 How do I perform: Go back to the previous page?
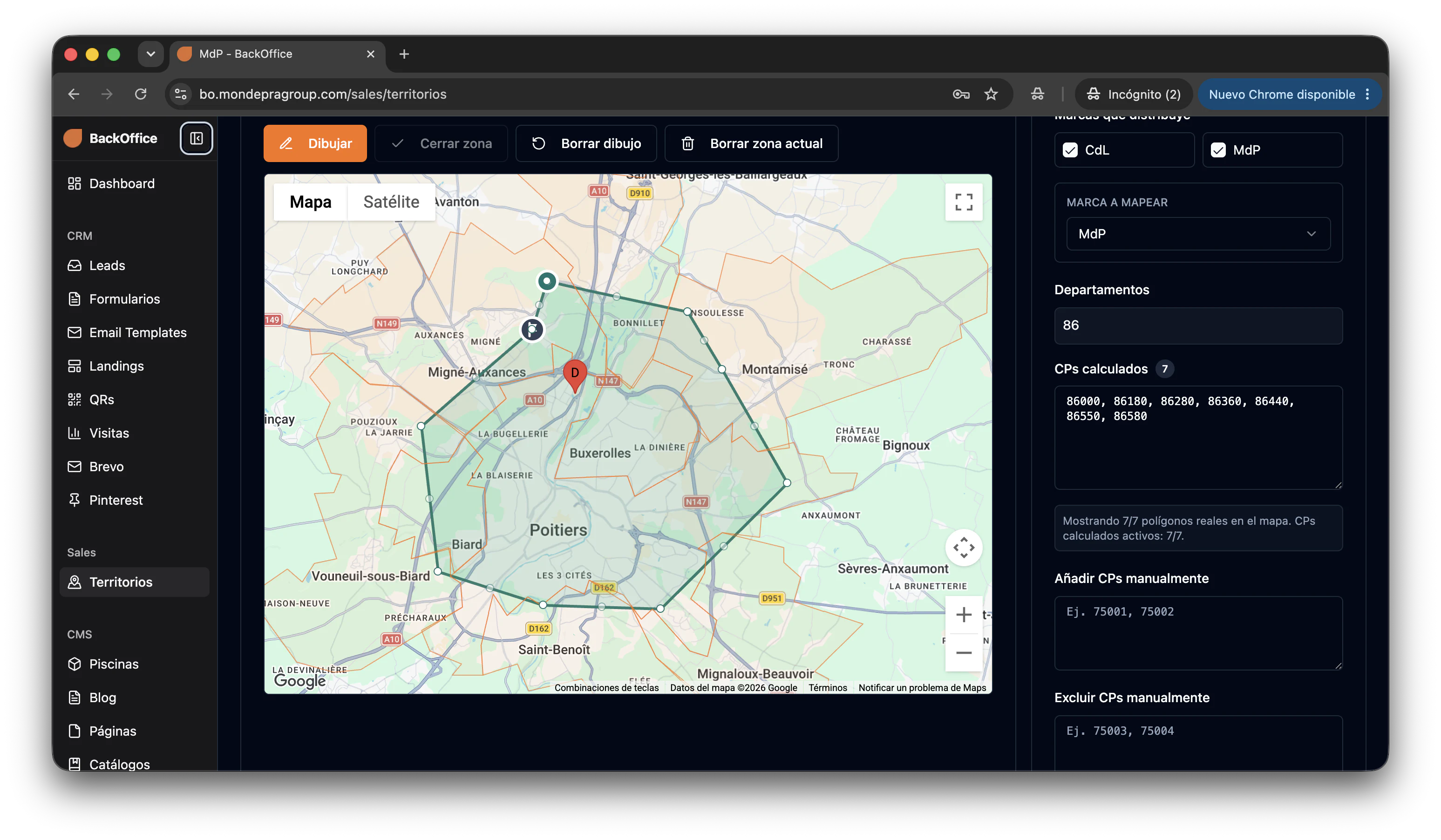74,95
